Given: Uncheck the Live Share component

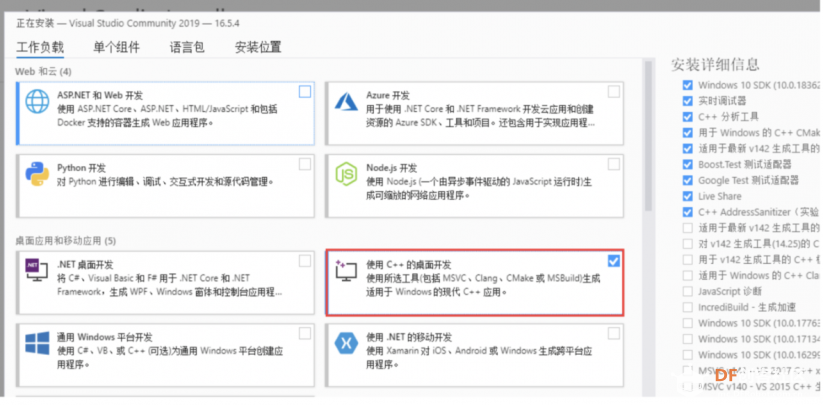Looking at the screenshot, I should tap(688, 196).
